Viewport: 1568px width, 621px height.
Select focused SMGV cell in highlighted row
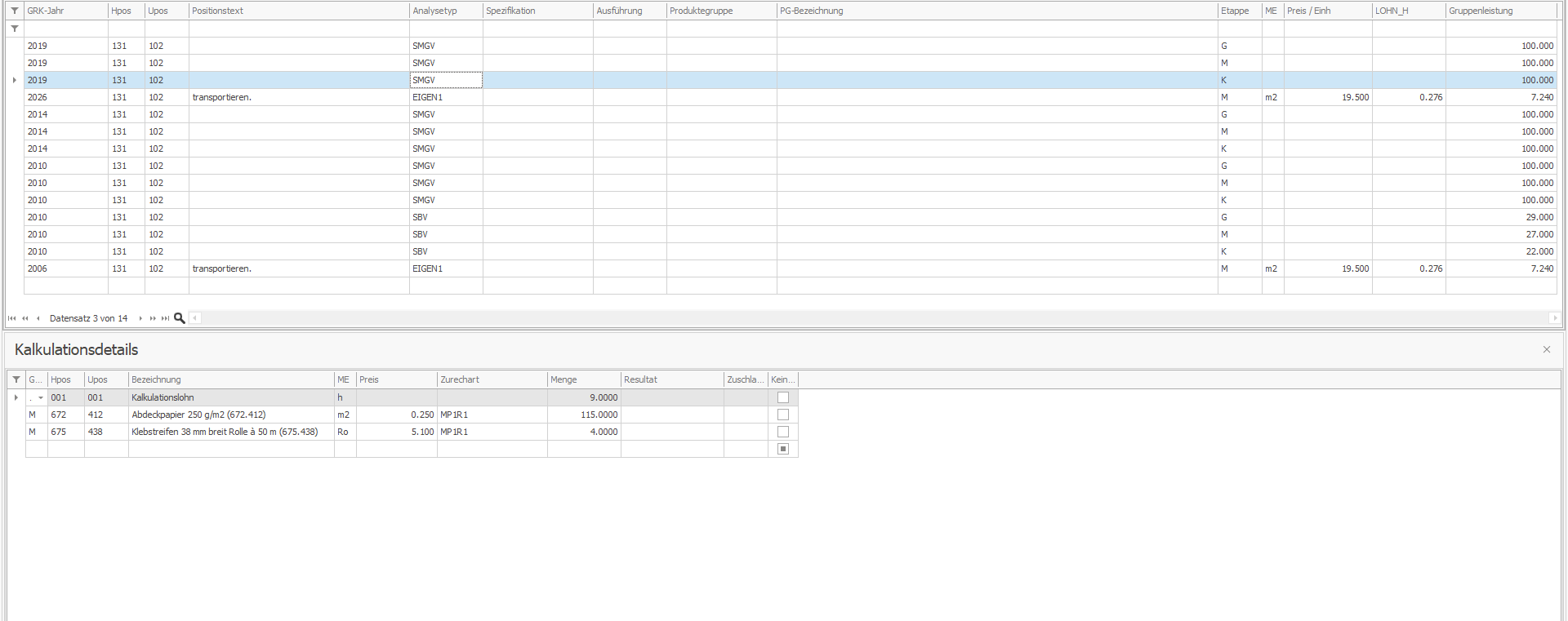446,80
